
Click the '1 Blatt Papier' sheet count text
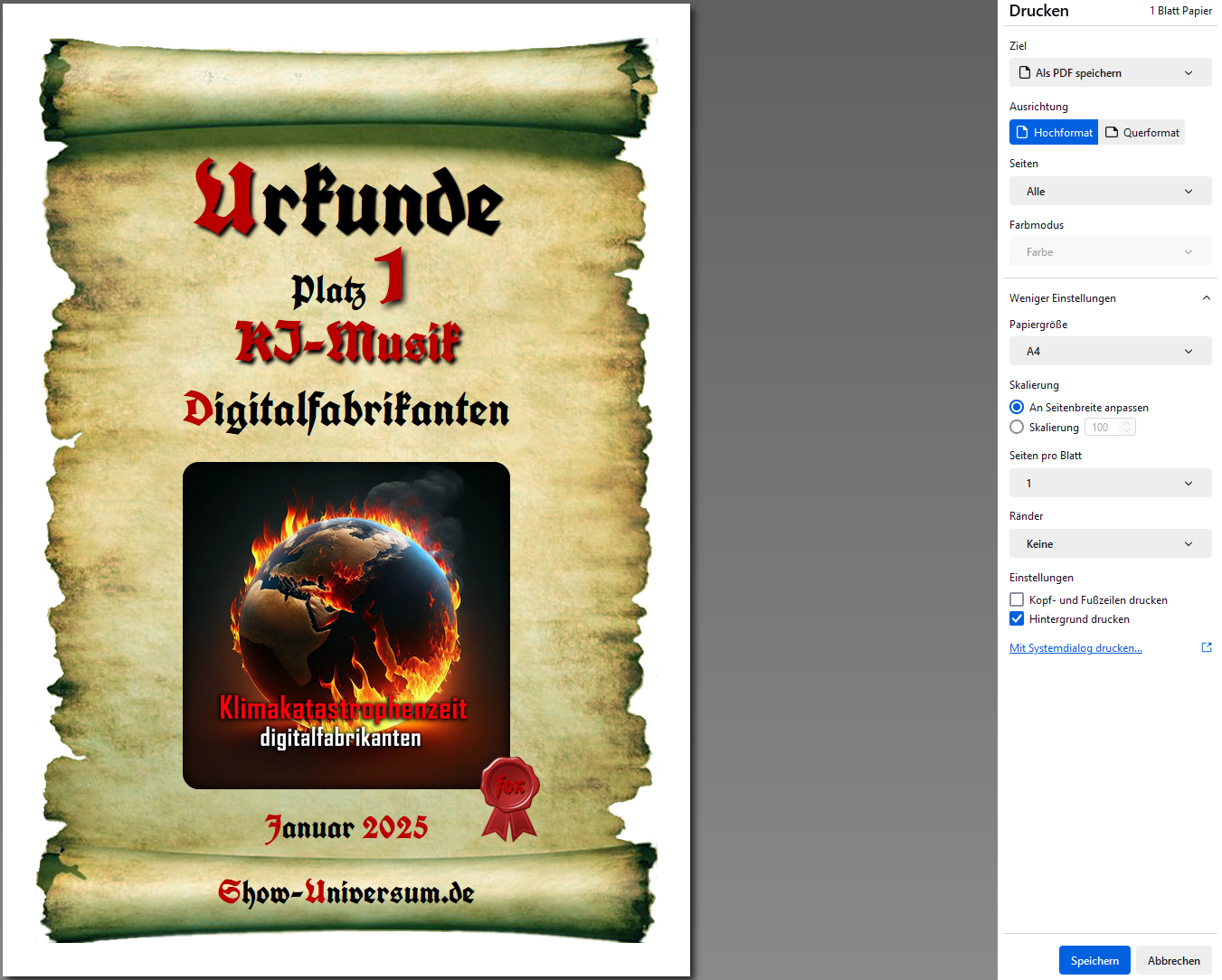pyautogui.click(x=1180, y=11)
